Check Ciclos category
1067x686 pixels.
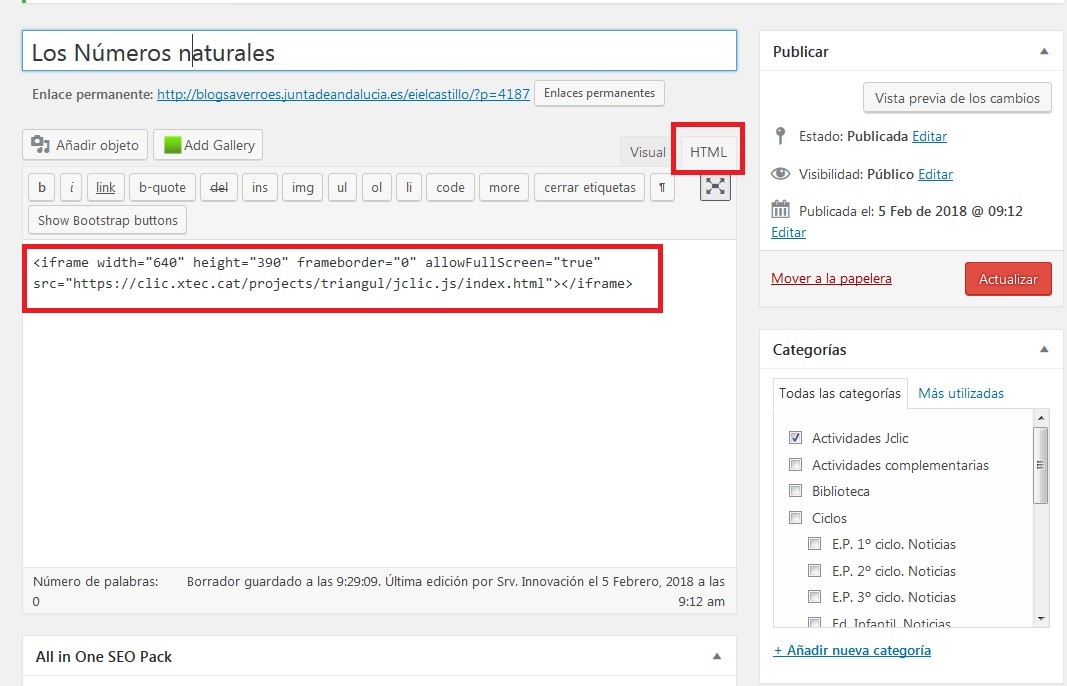[795, 518]
